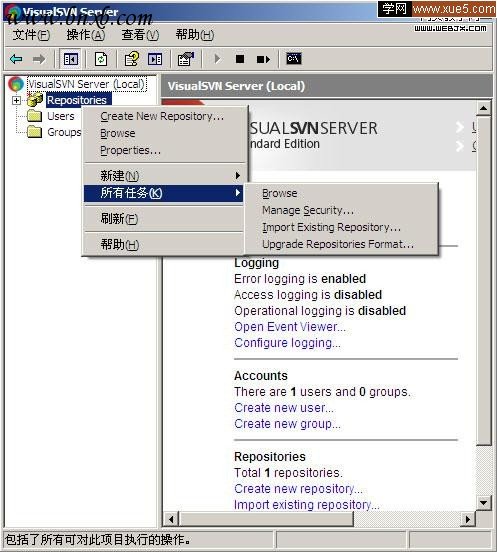Toggle the show/hide action pane icon

coord(155,59)
